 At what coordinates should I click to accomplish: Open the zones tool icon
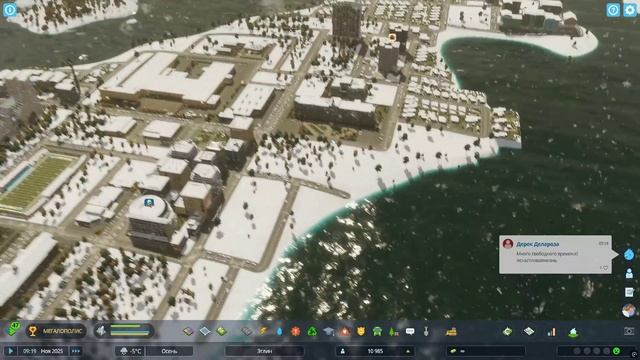(x=188, y=331)
